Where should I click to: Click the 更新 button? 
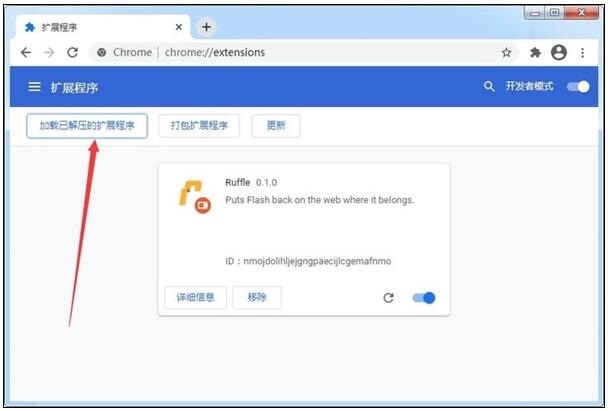tap(276, 126)
